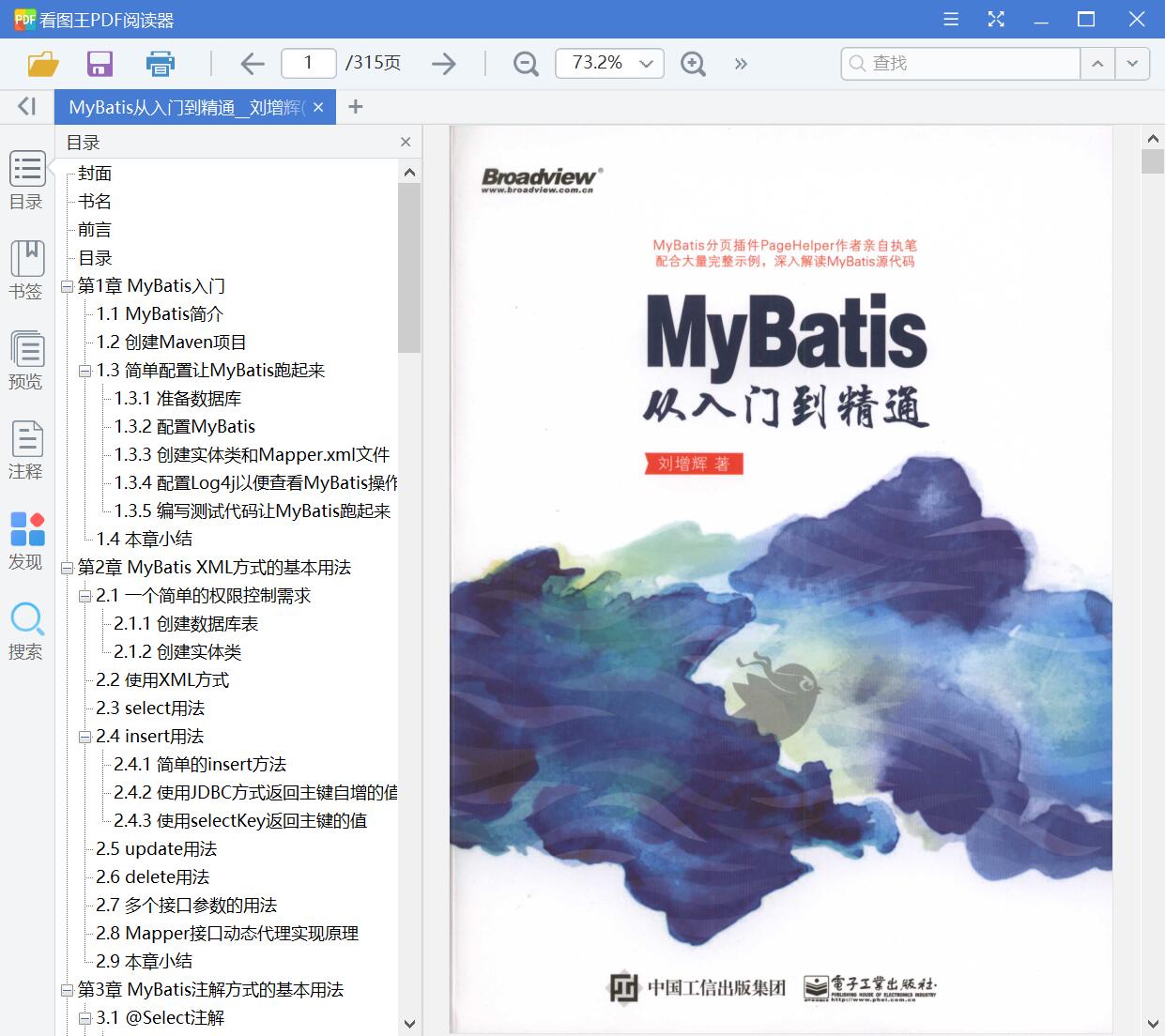Jump to 封面 in outline
The width and height of the screenshot is (1165, 1036).
tap(95, 174)
